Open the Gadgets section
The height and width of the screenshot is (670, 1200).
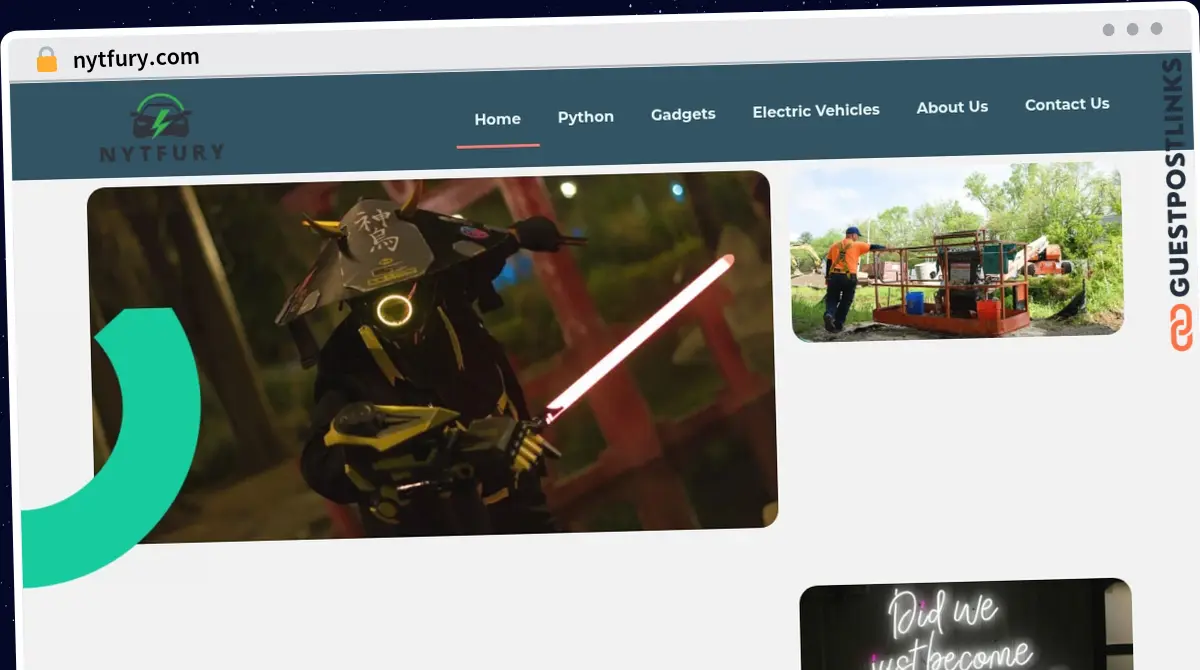point(683,114)
